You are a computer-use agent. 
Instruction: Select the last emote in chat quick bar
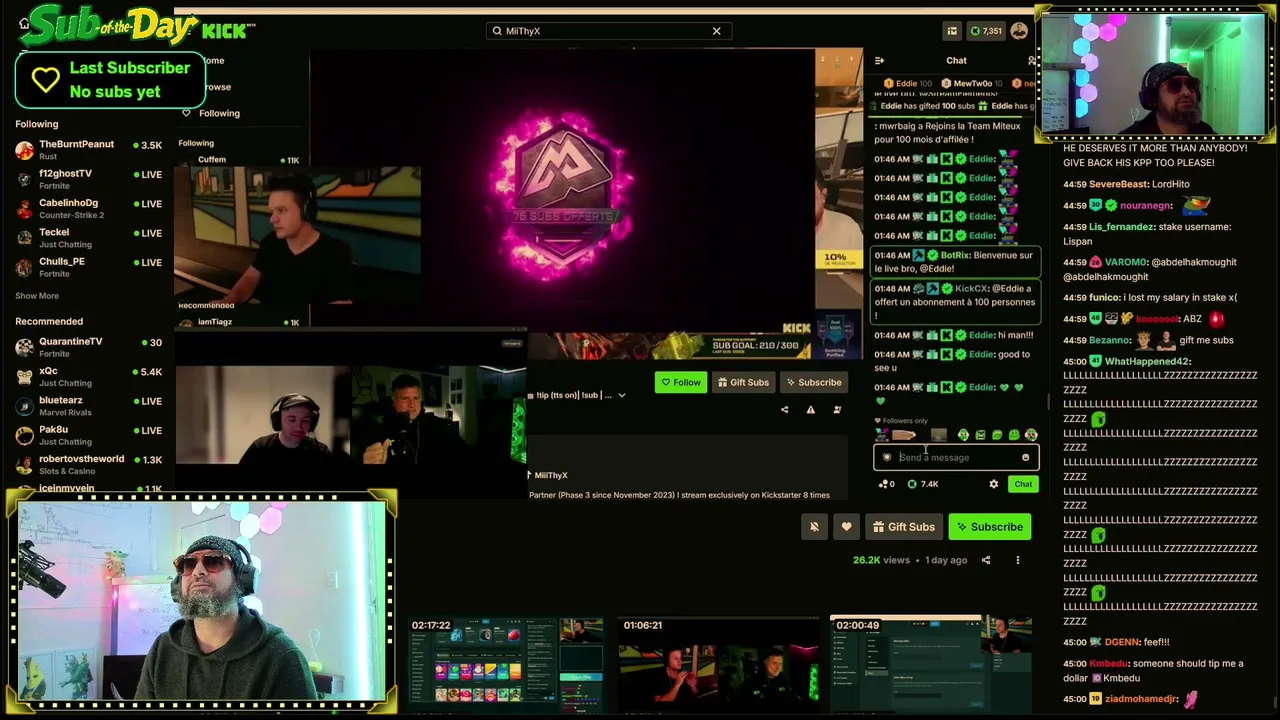[1031, 435]
